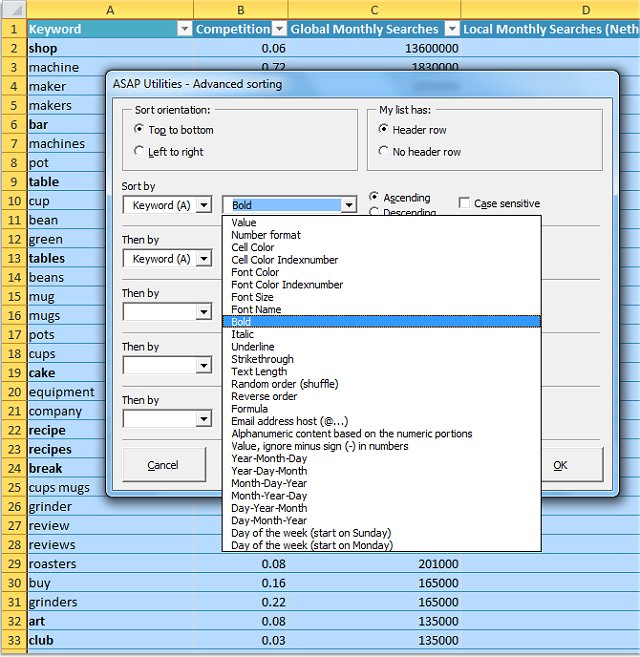Click cell with value 201000
Screen dimensions: 640x657
point(374,564)
